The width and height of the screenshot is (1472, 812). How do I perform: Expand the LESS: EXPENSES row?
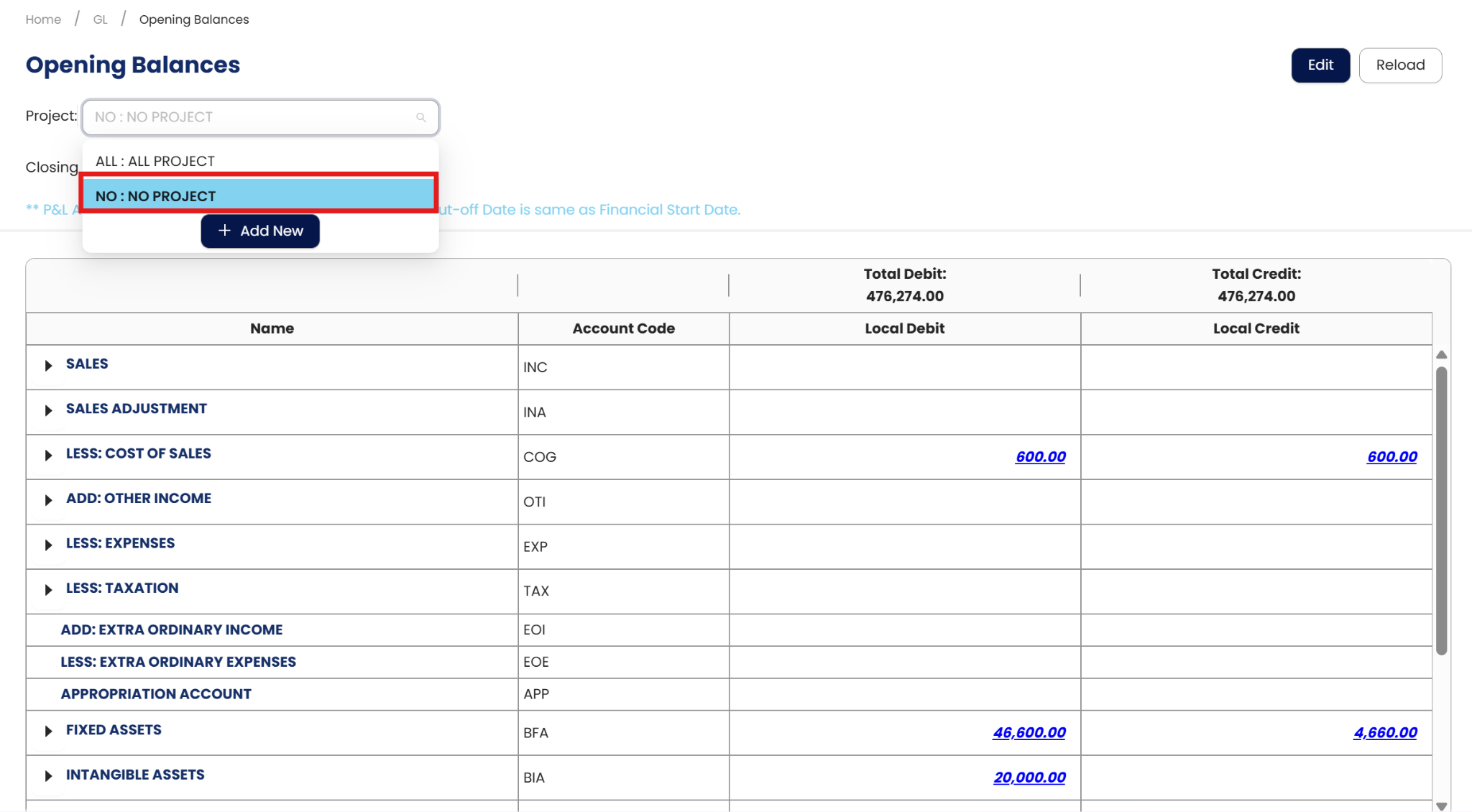click(x=48, y=545)
